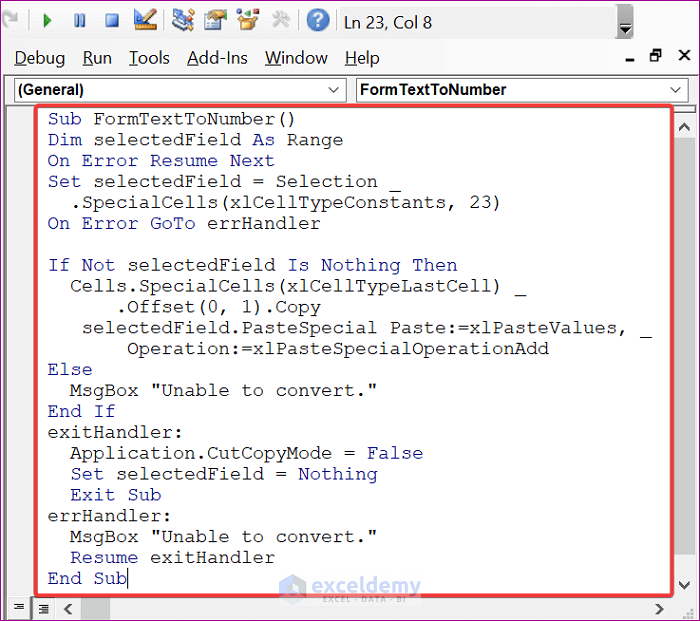Click the 'errHandler:' label line
This screenshot has height=621, width=700.
(x=109, y=516)
